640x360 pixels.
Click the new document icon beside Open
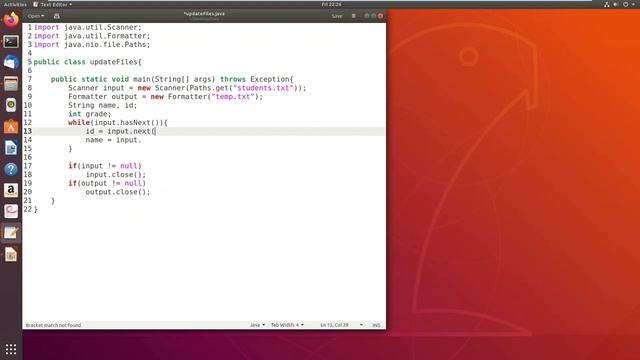[x=57, y=16]
